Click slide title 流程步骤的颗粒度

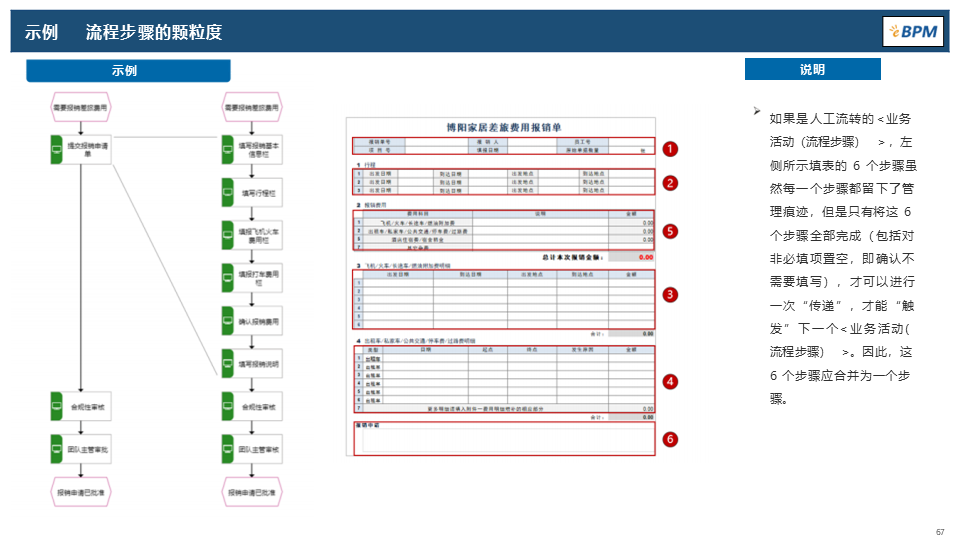tap(154, 32)
